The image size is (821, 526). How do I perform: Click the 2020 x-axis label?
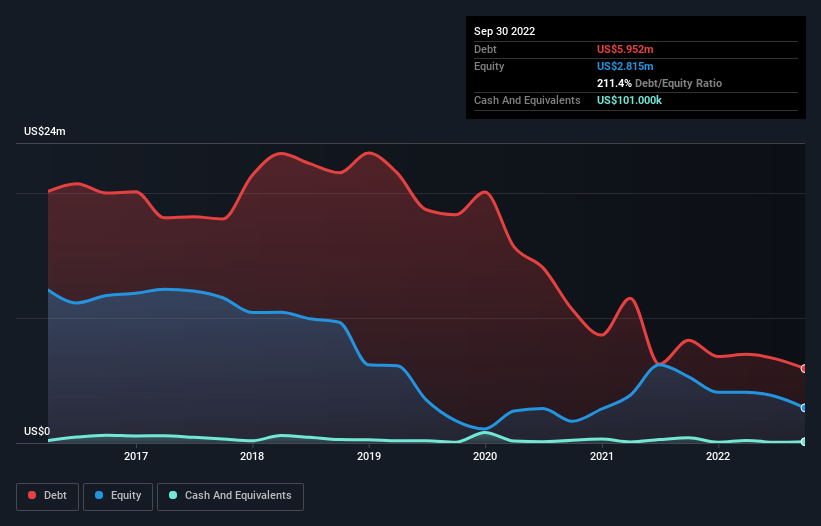tap(485, 456)
